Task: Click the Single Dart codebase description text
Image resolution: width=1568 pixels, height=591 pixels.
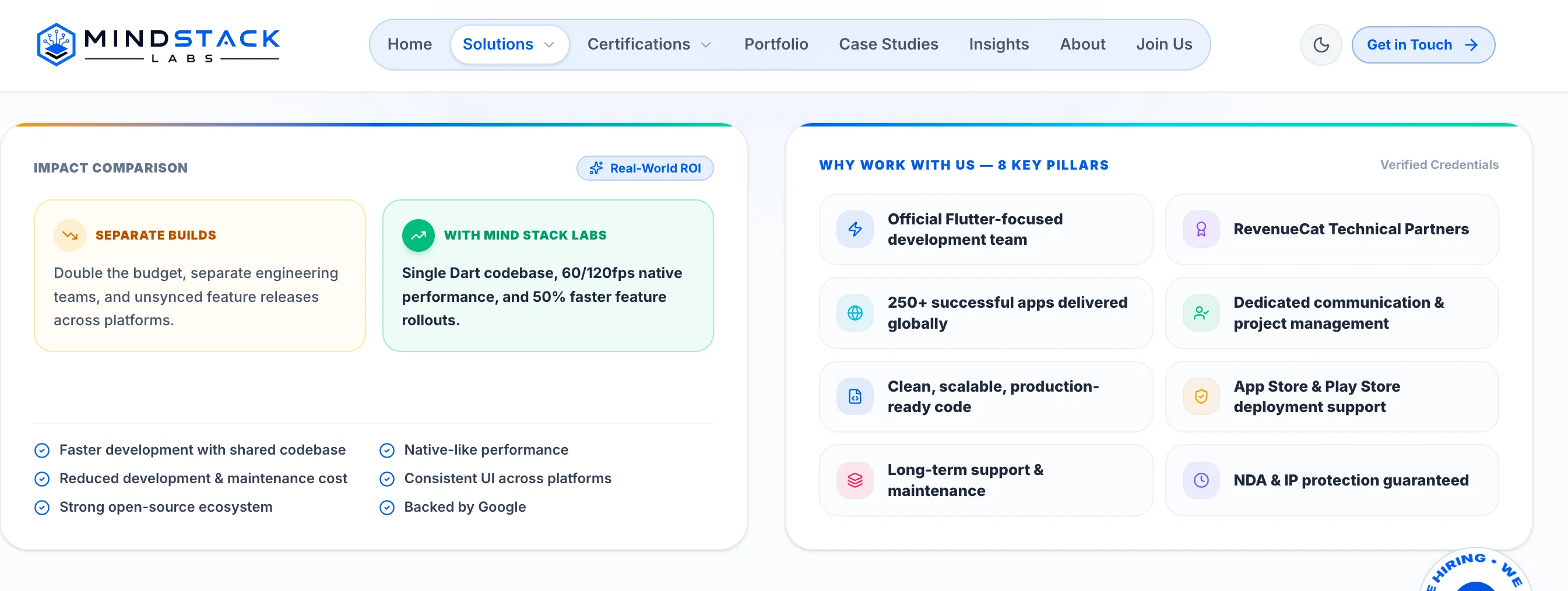Action: pyautogui.click(x=542, y=297)
